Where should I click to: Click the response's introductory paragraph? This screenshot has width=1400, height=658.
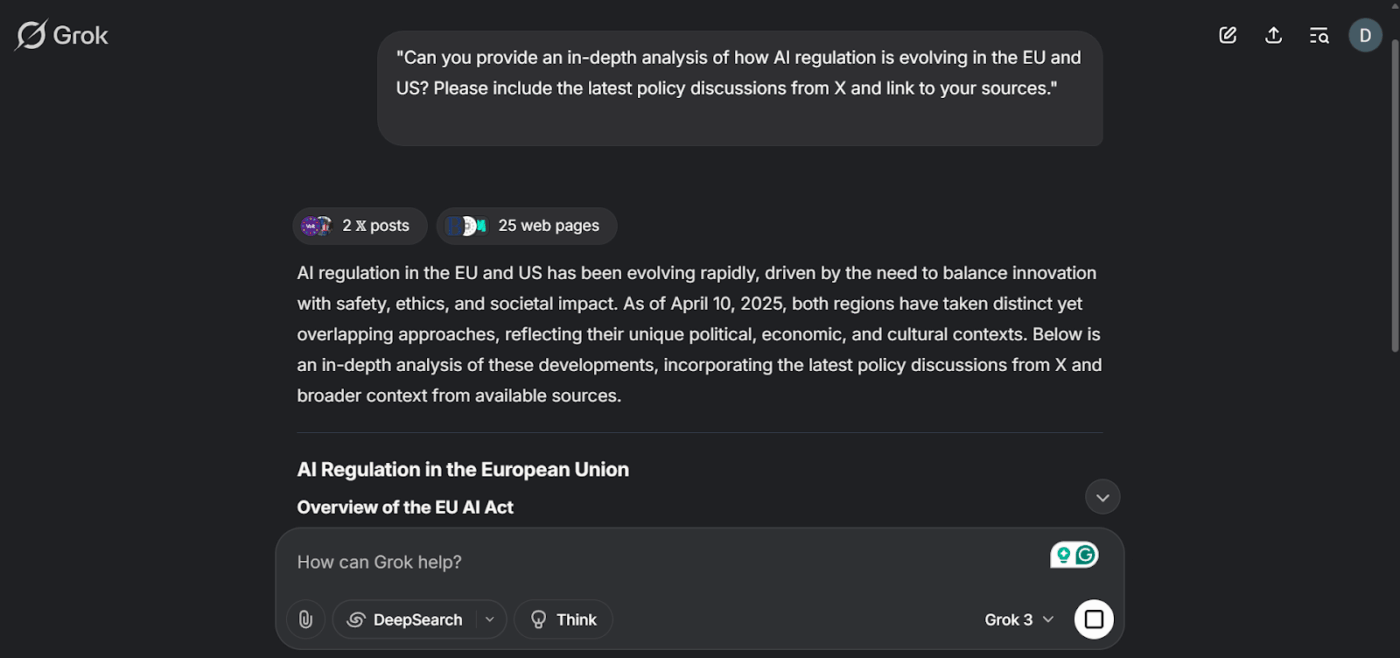point(699,334)
